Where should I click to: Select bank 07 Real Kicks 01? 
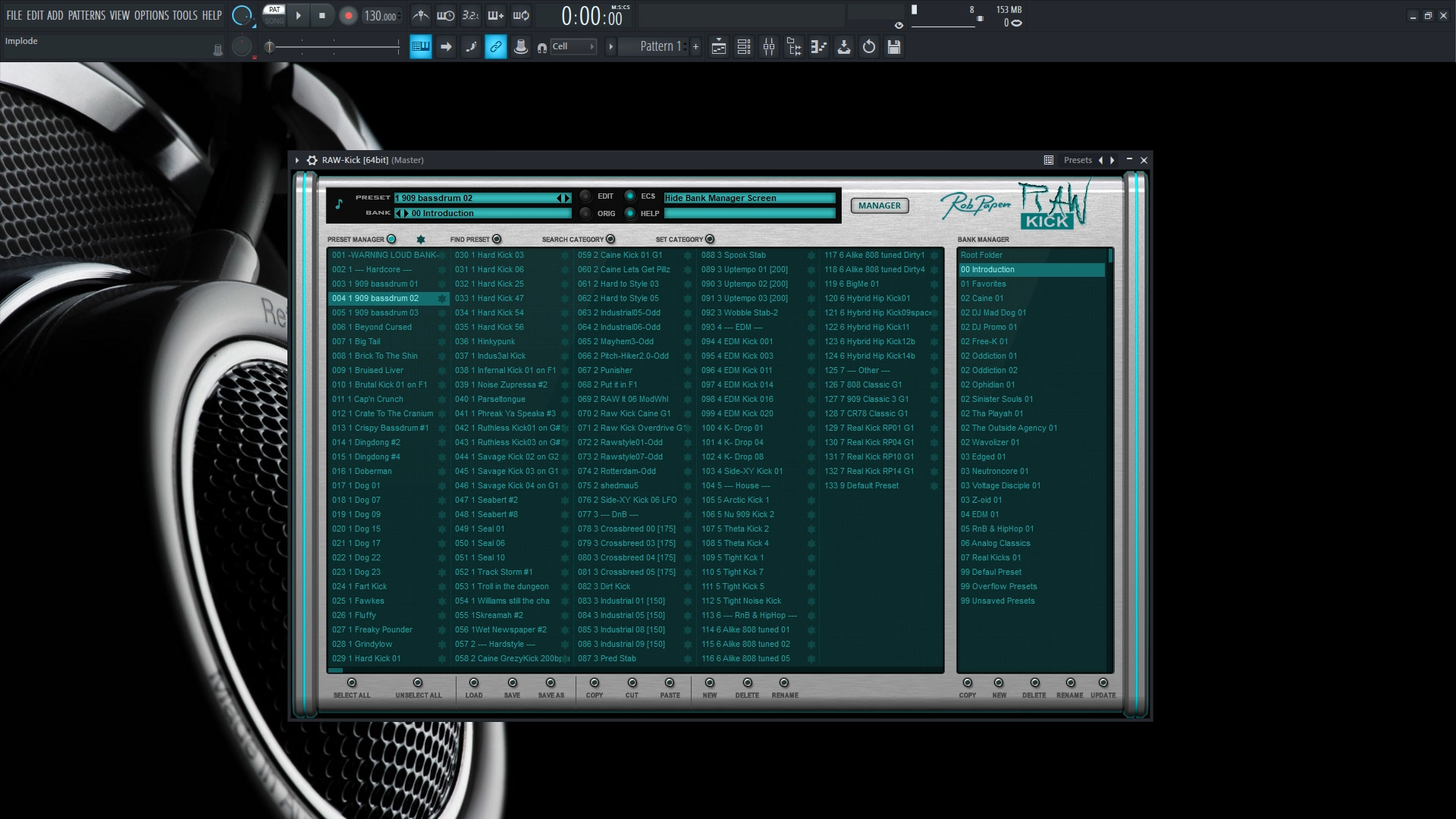pyautogui.click(x=990, y=558)
